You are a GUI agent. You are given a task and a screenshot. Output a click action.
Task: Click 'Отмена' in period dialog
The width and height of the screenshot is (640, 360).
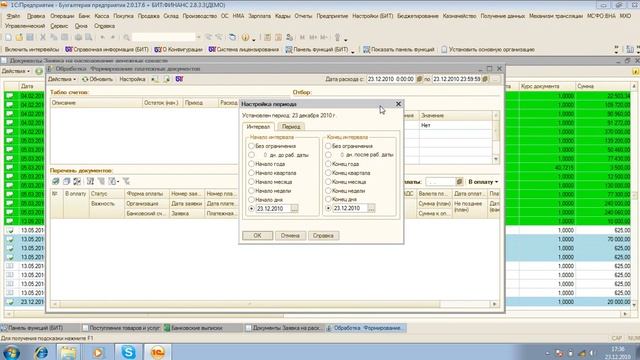click(x=290, y=236)
